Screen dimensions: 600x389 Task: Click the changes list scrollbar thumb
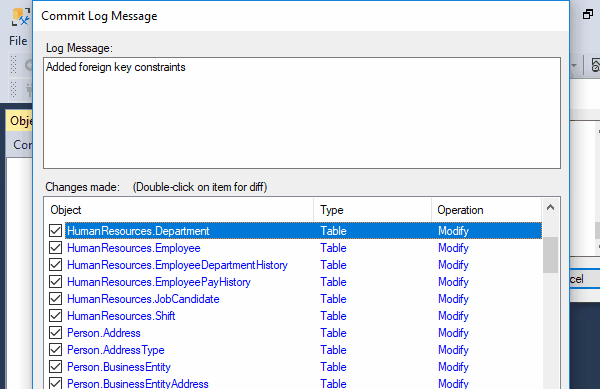(x=550, y=255)
